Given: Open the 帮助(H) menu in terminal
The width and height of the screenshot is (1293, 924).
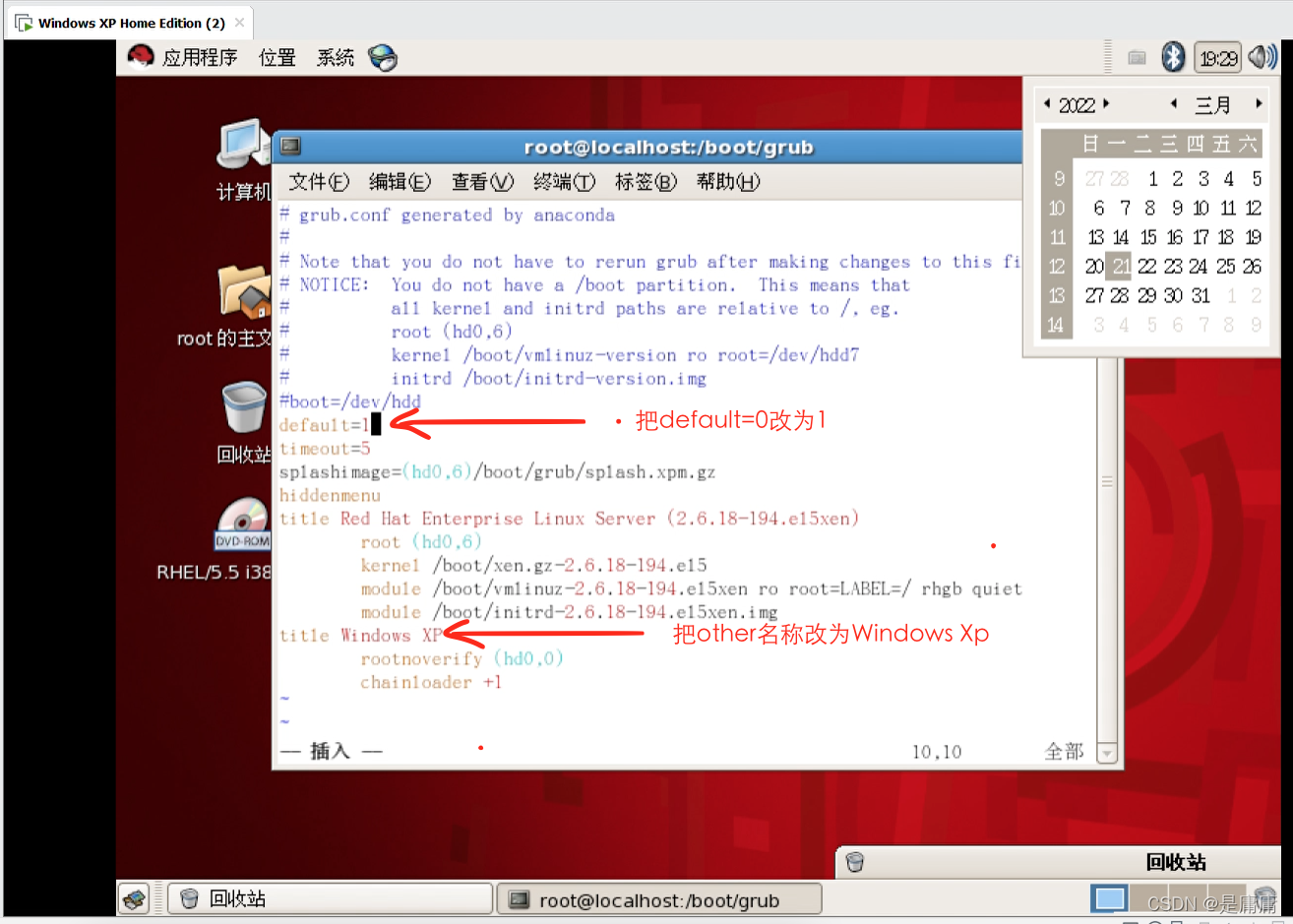Looking at the screenshot, I should pos(727,182).
